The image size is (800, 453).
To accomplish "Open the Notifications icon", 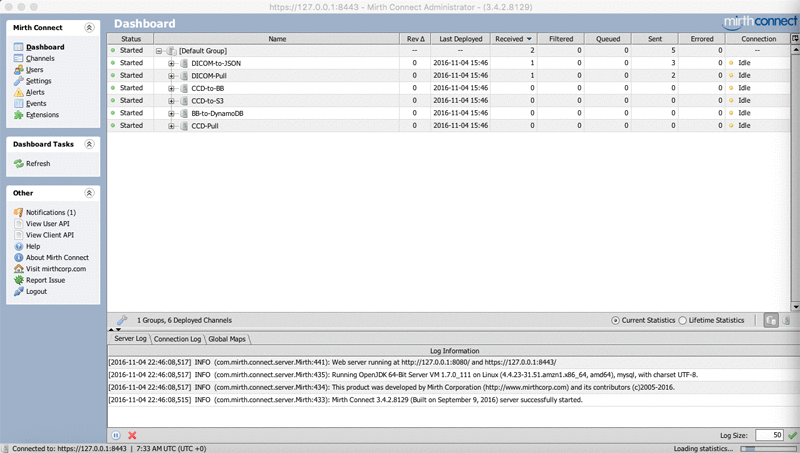I will 18,212.
